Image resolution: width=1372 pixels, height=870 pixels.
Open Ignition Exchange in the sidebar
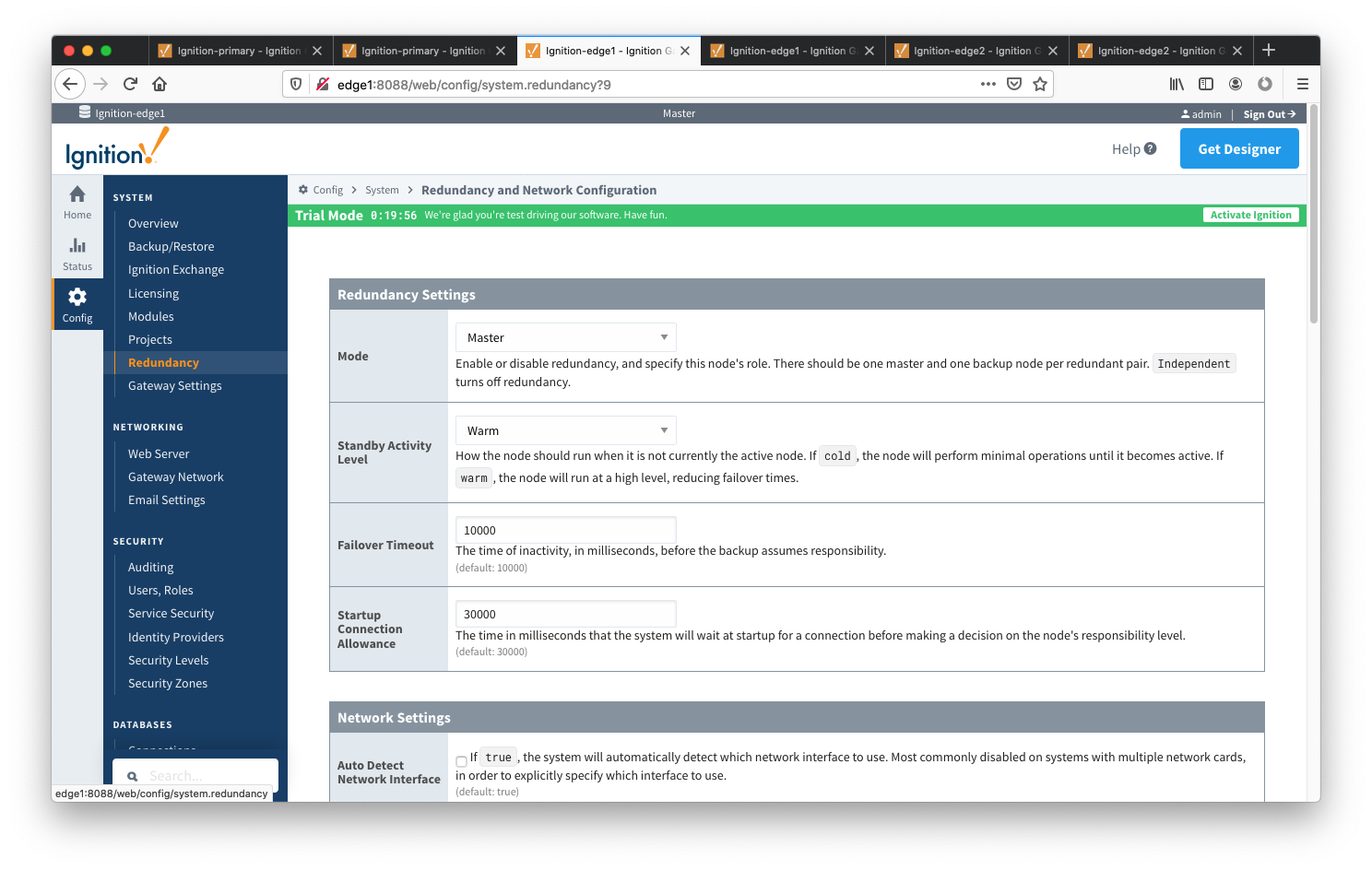pos(176,269)
